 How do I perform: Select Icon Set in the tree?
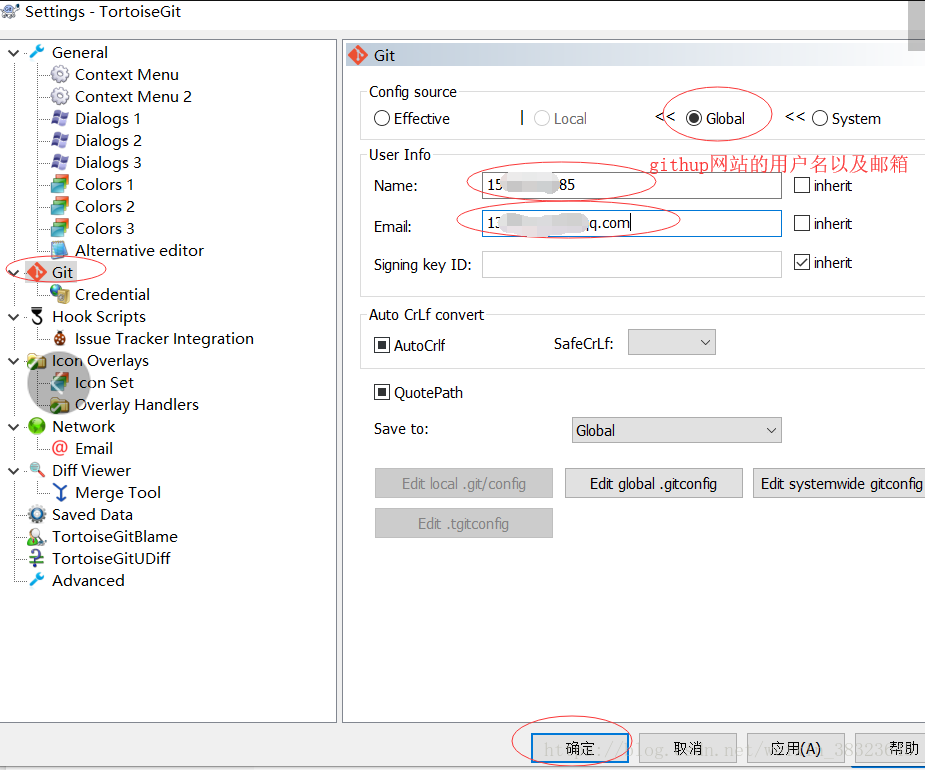point(104,382)
